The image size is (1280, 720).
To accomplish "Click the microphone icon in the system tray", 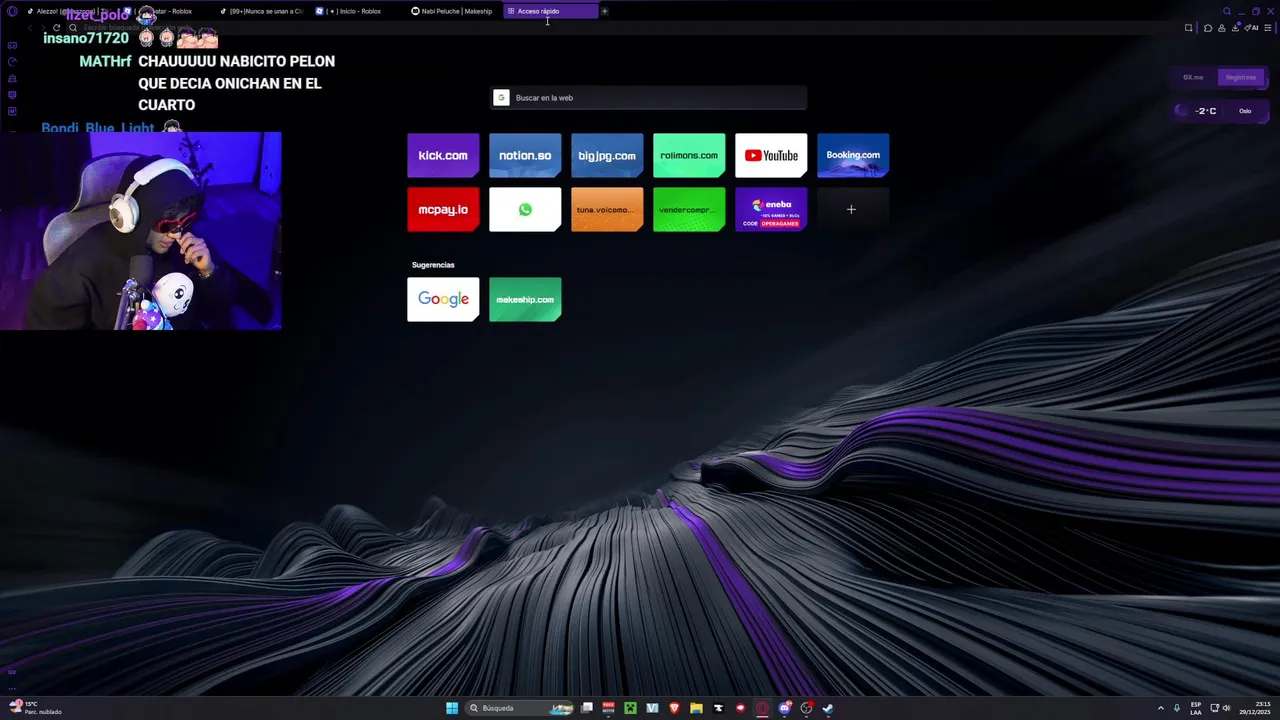I will point(1177,708).
